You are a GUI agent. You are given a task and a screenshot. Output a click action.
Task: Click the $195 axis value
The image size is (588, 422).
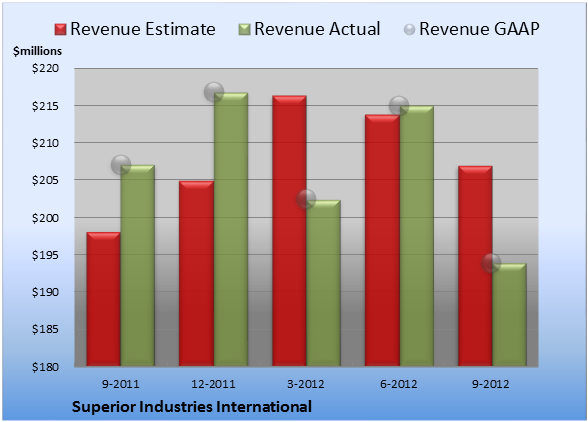45,255
